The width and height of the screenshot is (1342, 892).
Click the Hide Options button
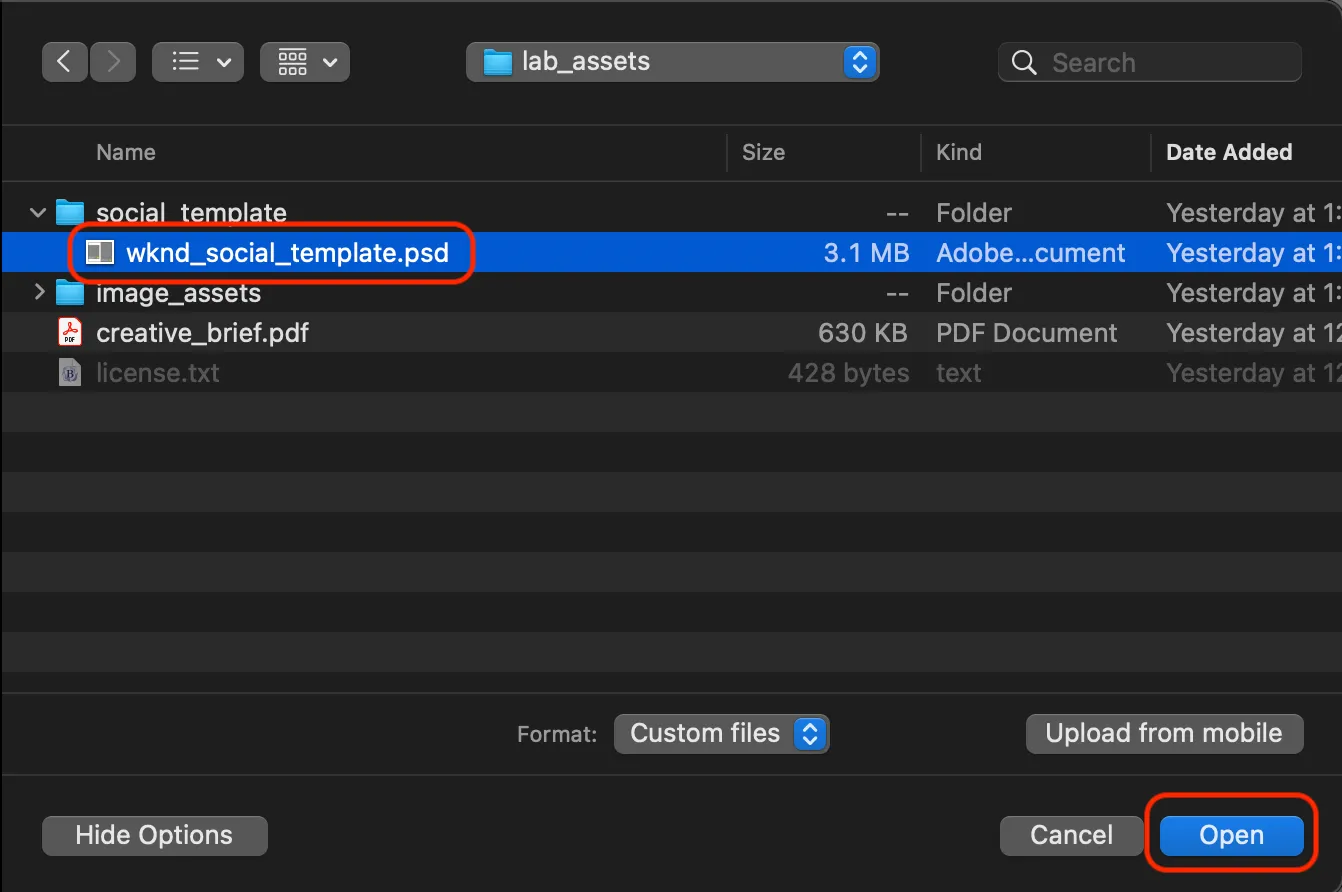(x=154, y=835)
